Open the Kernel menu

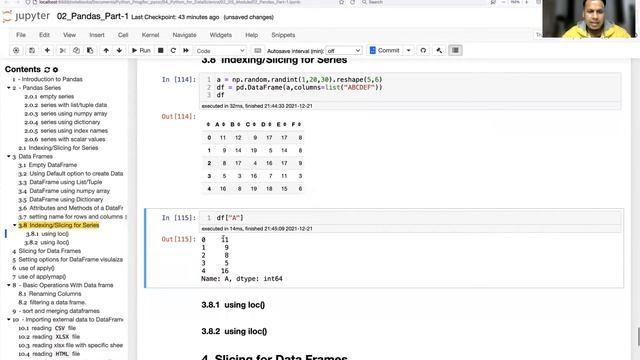click(x=150, y=35)
